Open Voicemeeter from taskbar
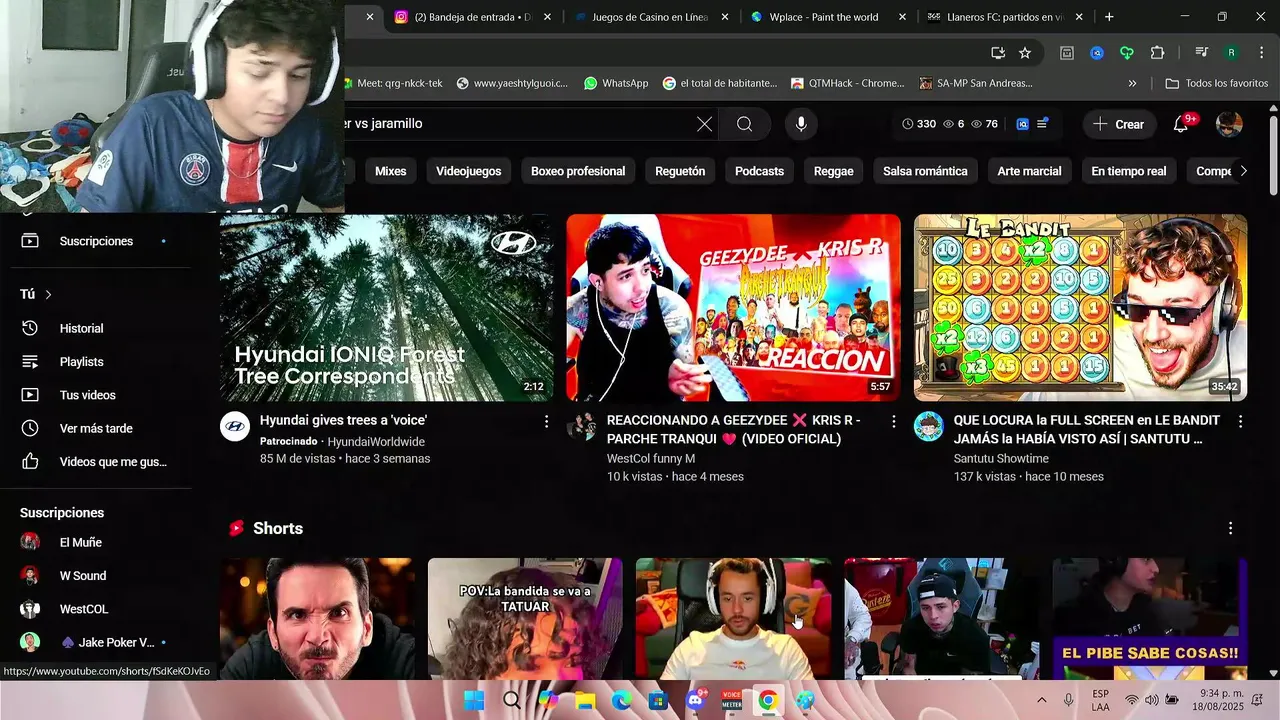 coord(731,700)
